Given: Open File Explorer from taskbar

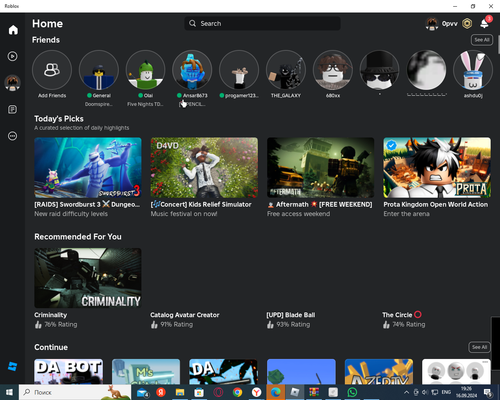Looking at the screenshot, I should pyautogui.click(x=180, y=392).
